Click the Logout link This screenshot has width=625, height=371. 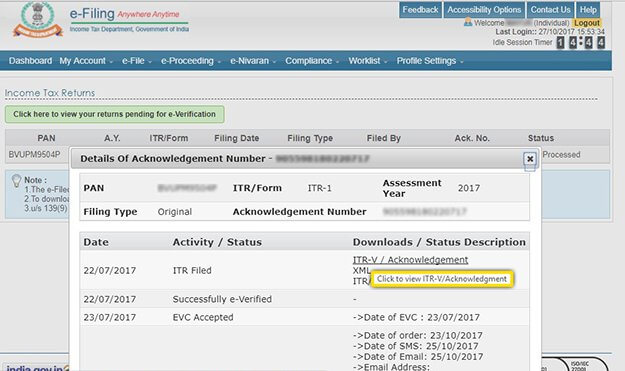pos(587,23)
